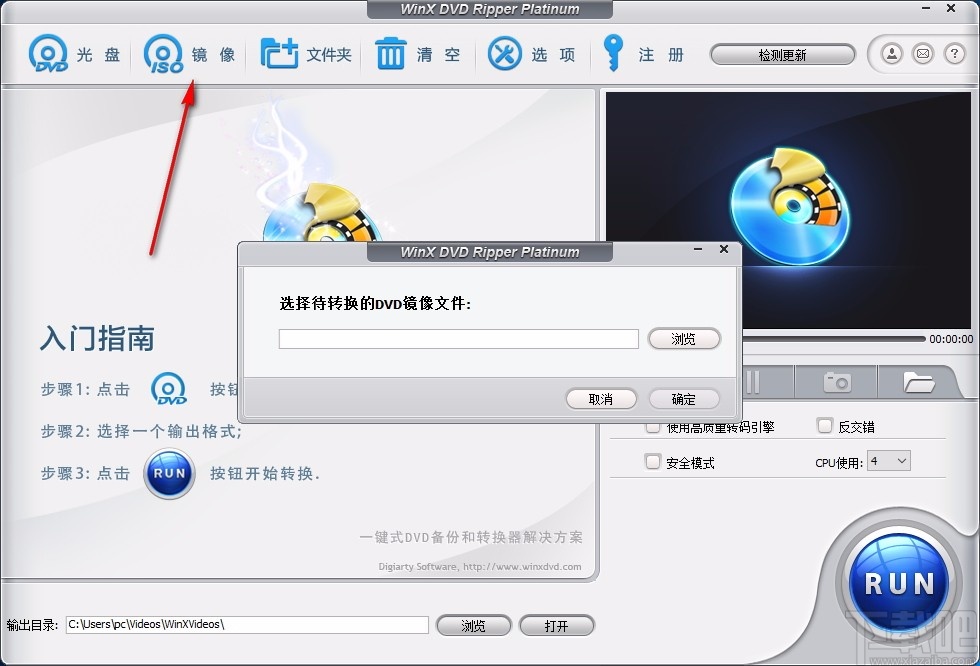Screen dimensions: 980x666
Task: Click the contact email envelope icon
Action: pos(924,54)
